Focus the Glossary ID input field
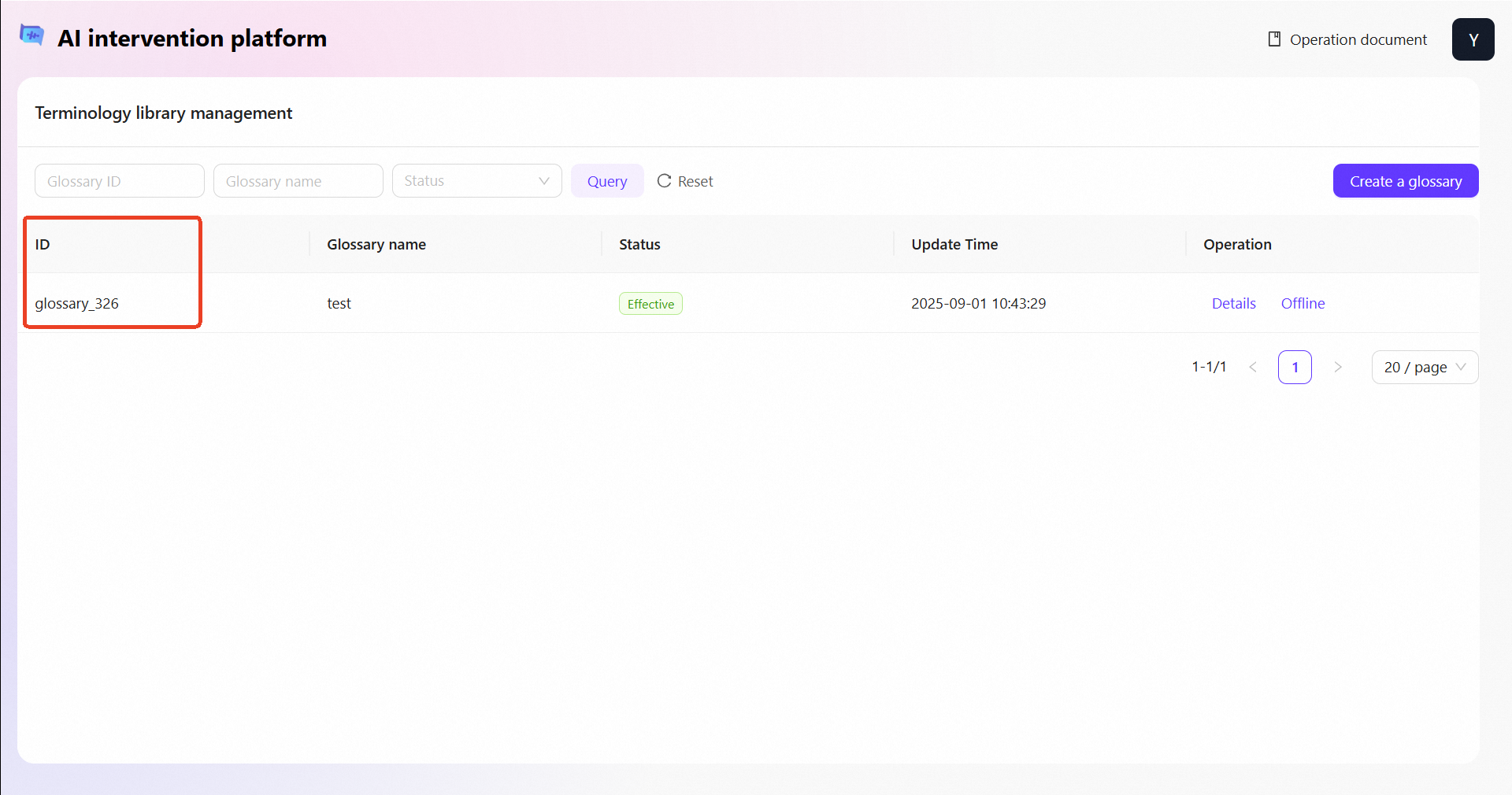 click(119, 181)
